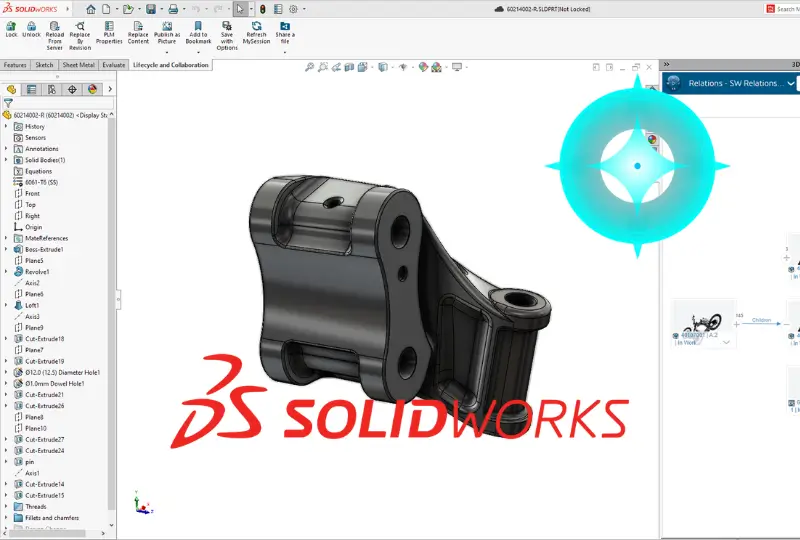Image resolution: width=800 pixels, height=540 pixels.
Task: Click the Zoom to Fit icon
Action: point(309,67)
